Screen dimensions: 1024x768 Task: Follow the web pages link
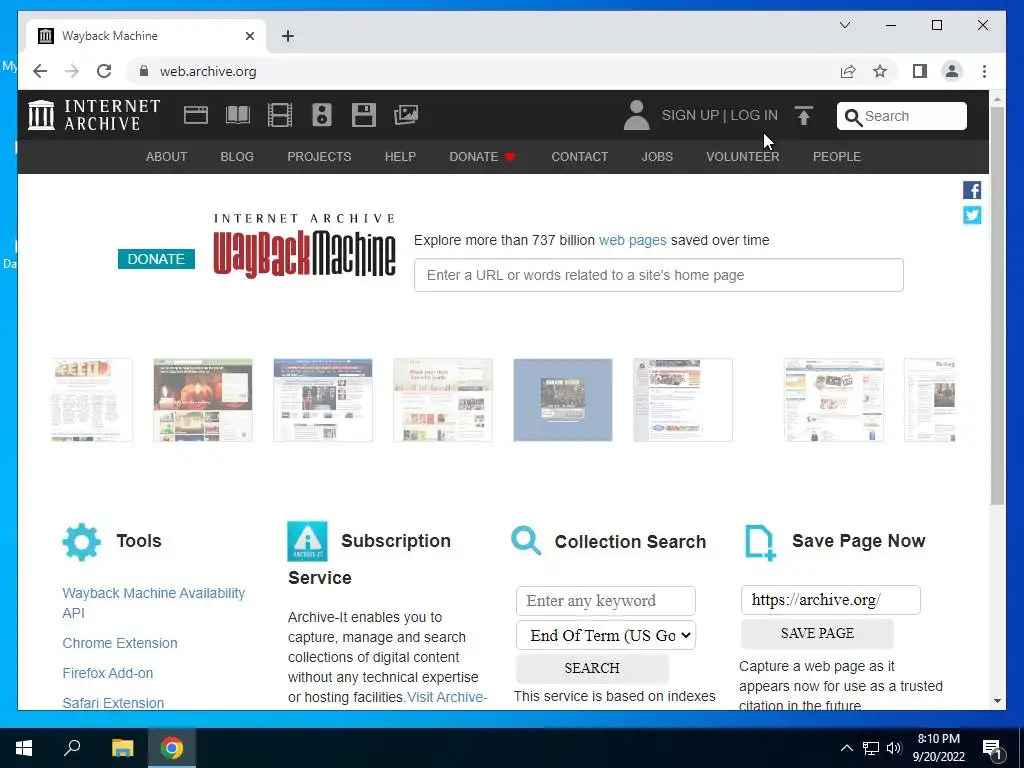(x=633, y=240)
